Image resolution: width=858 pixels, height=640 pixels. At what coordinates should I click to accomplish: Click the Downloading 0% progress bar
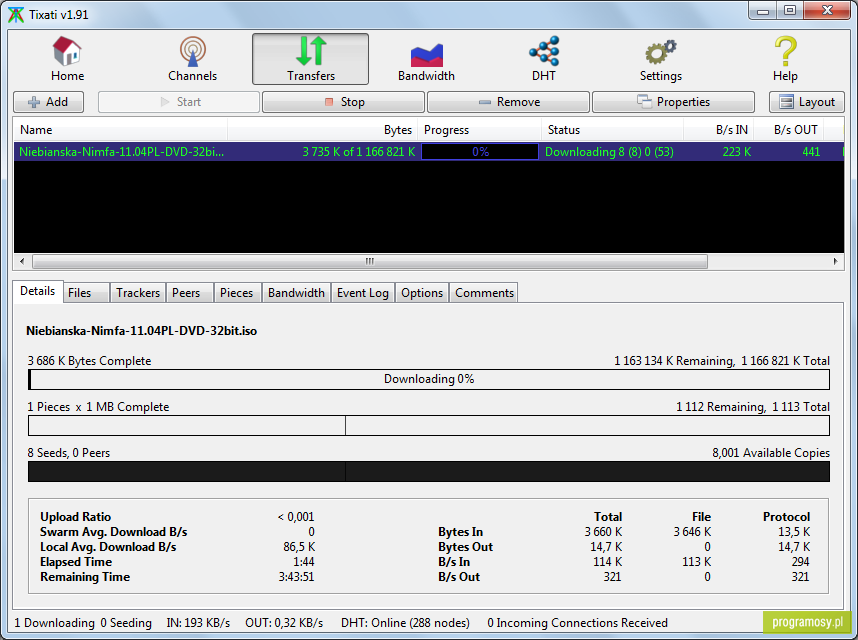tap(429, 379)
